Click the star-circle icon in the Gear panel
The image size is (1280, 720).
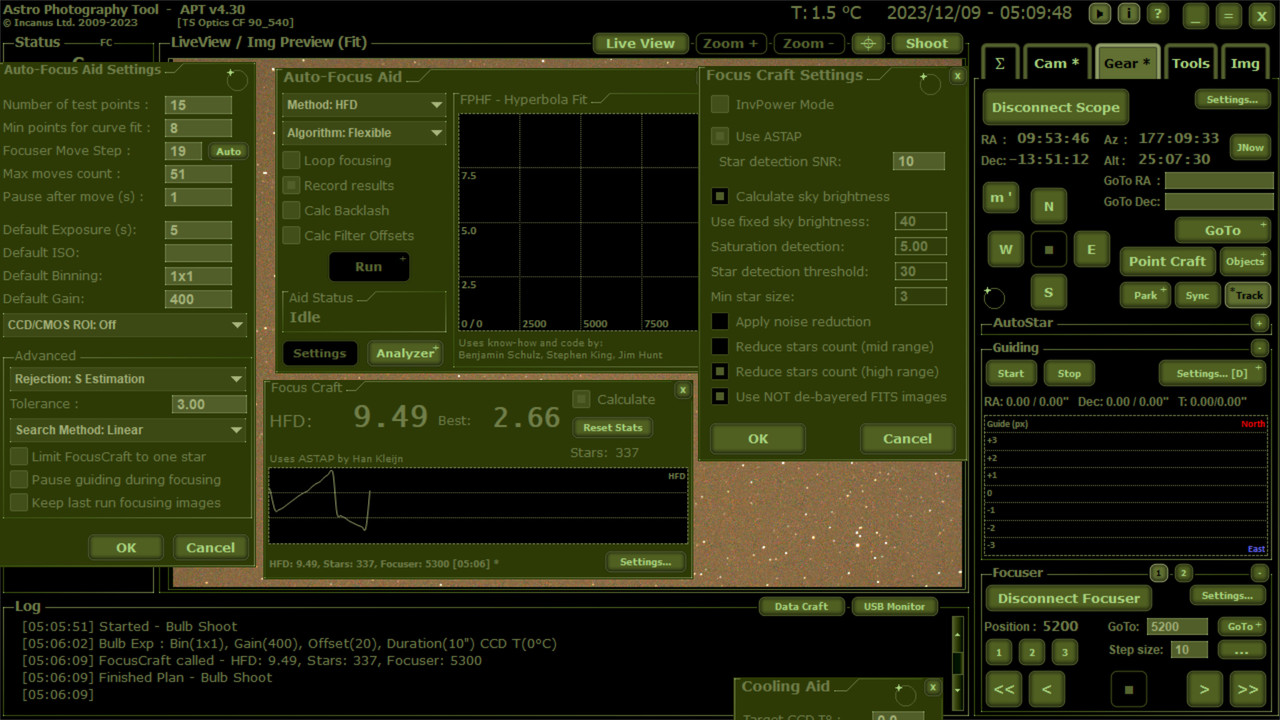994,298
